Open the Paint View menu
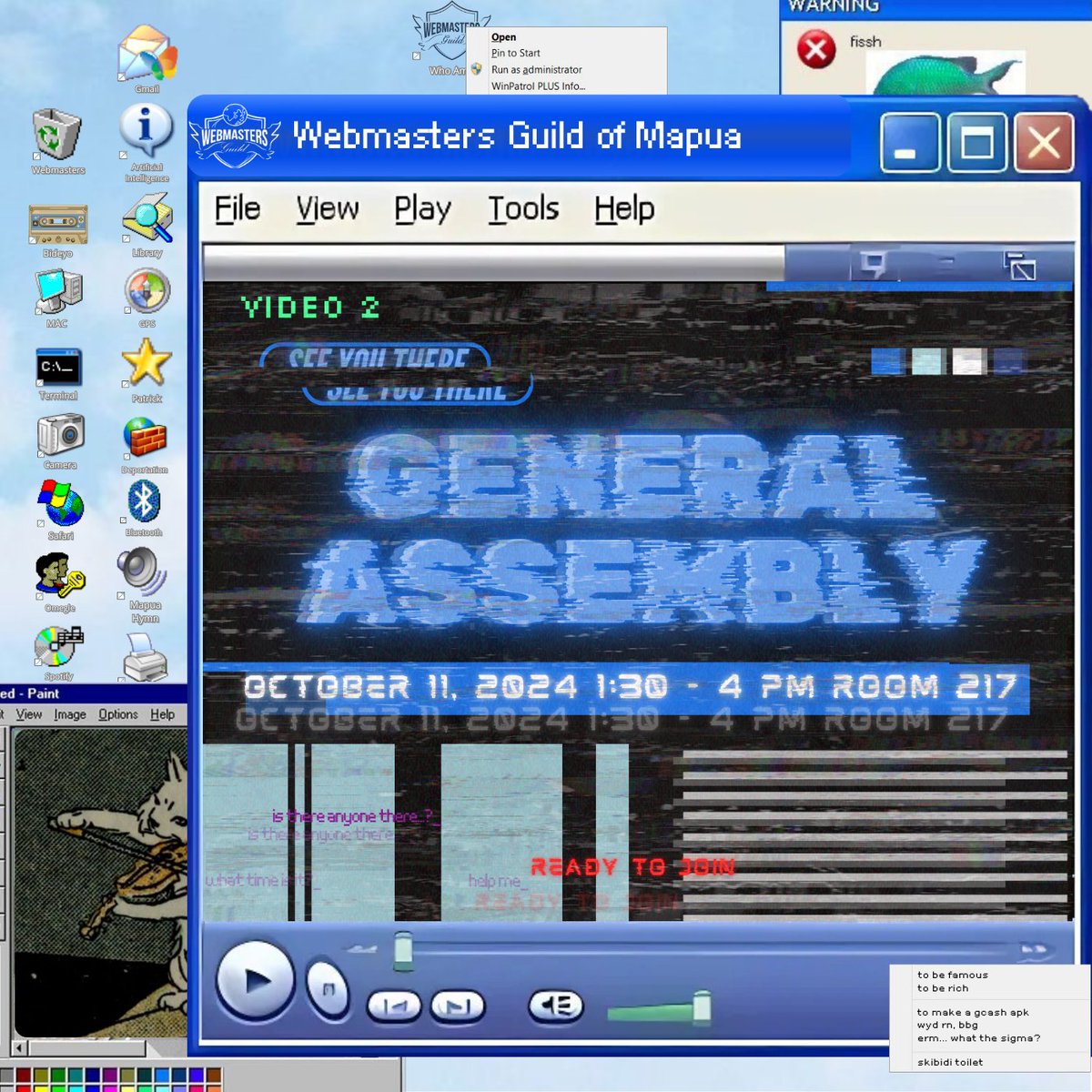 click(29, 714)
